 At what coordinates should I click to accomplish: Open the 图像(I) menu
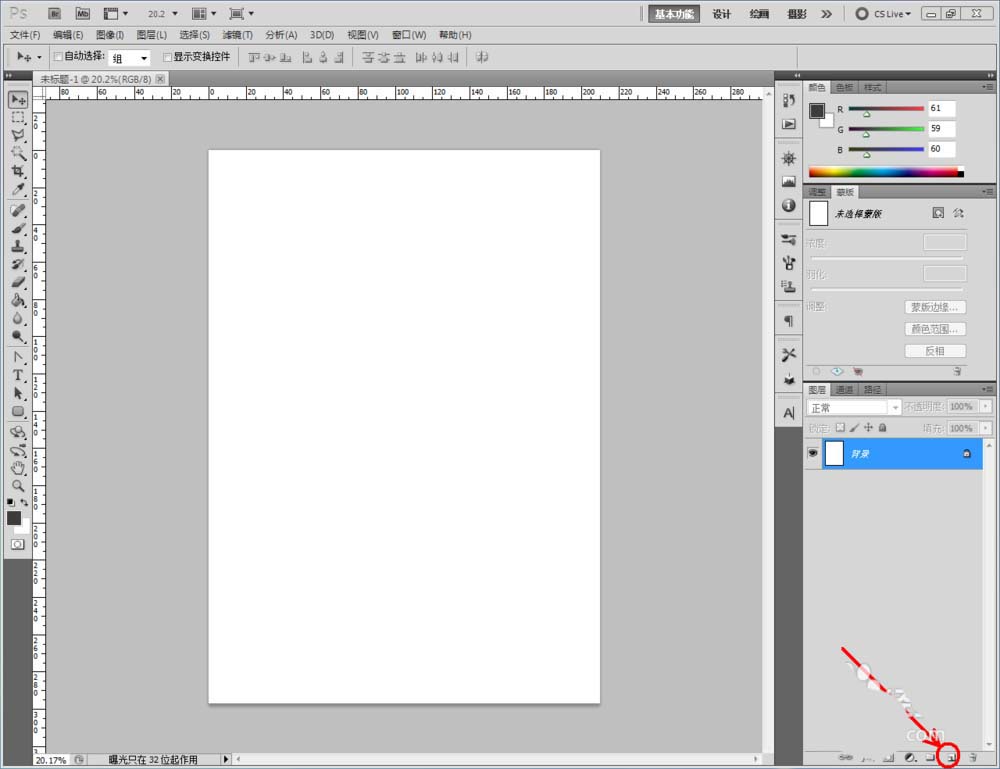pyautogui.click(x=110, y=35)
